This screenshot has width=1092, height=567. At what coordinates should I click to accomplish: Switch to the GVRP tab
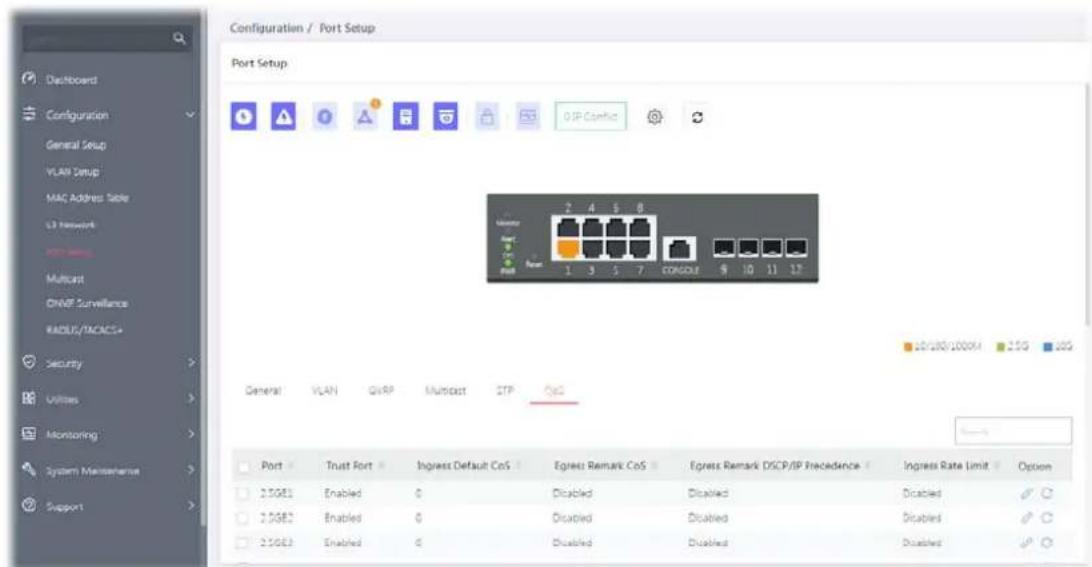point(381,391)
